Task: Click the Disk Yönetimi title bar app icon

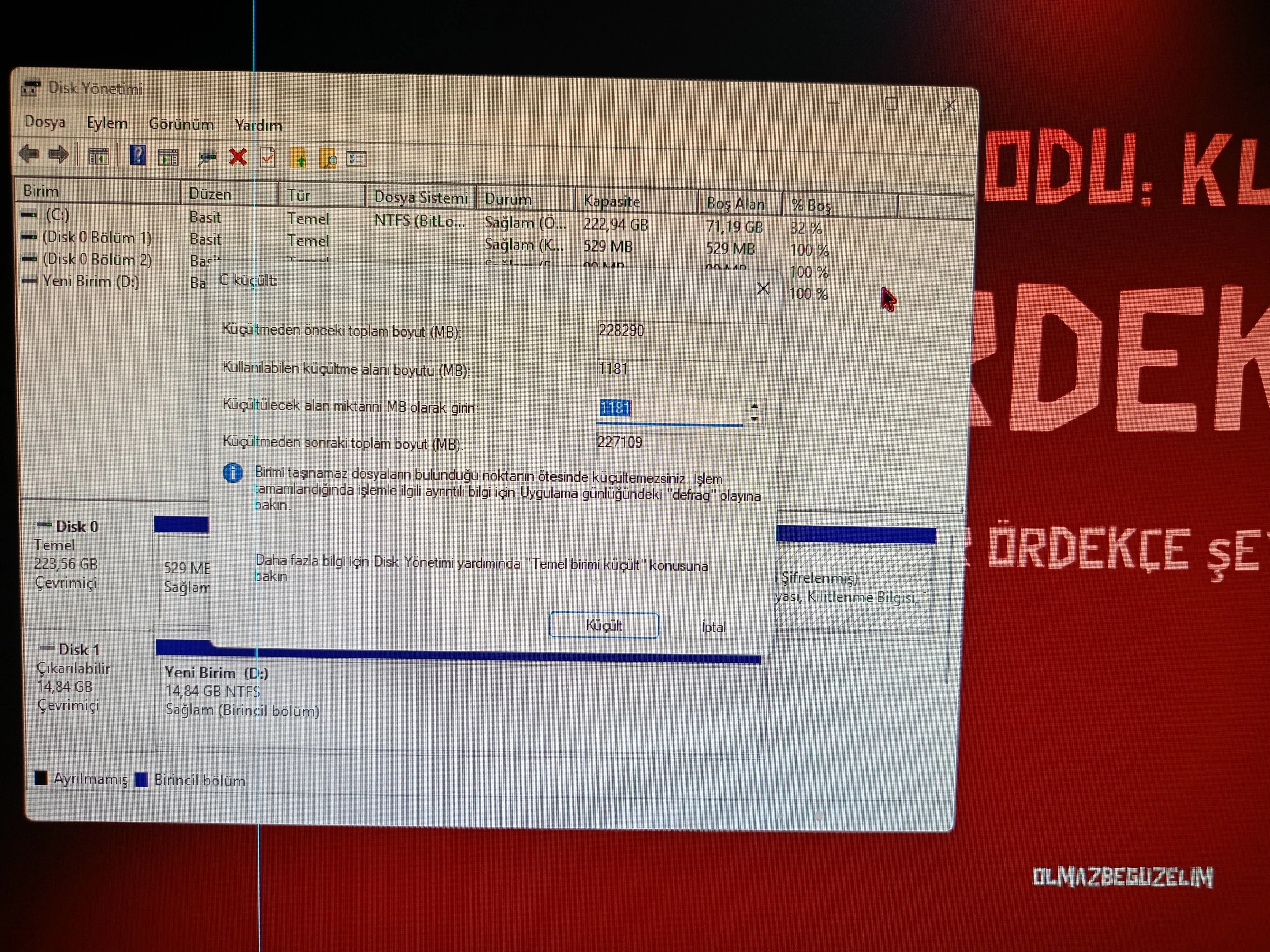Action: click(x=30, y=88)
